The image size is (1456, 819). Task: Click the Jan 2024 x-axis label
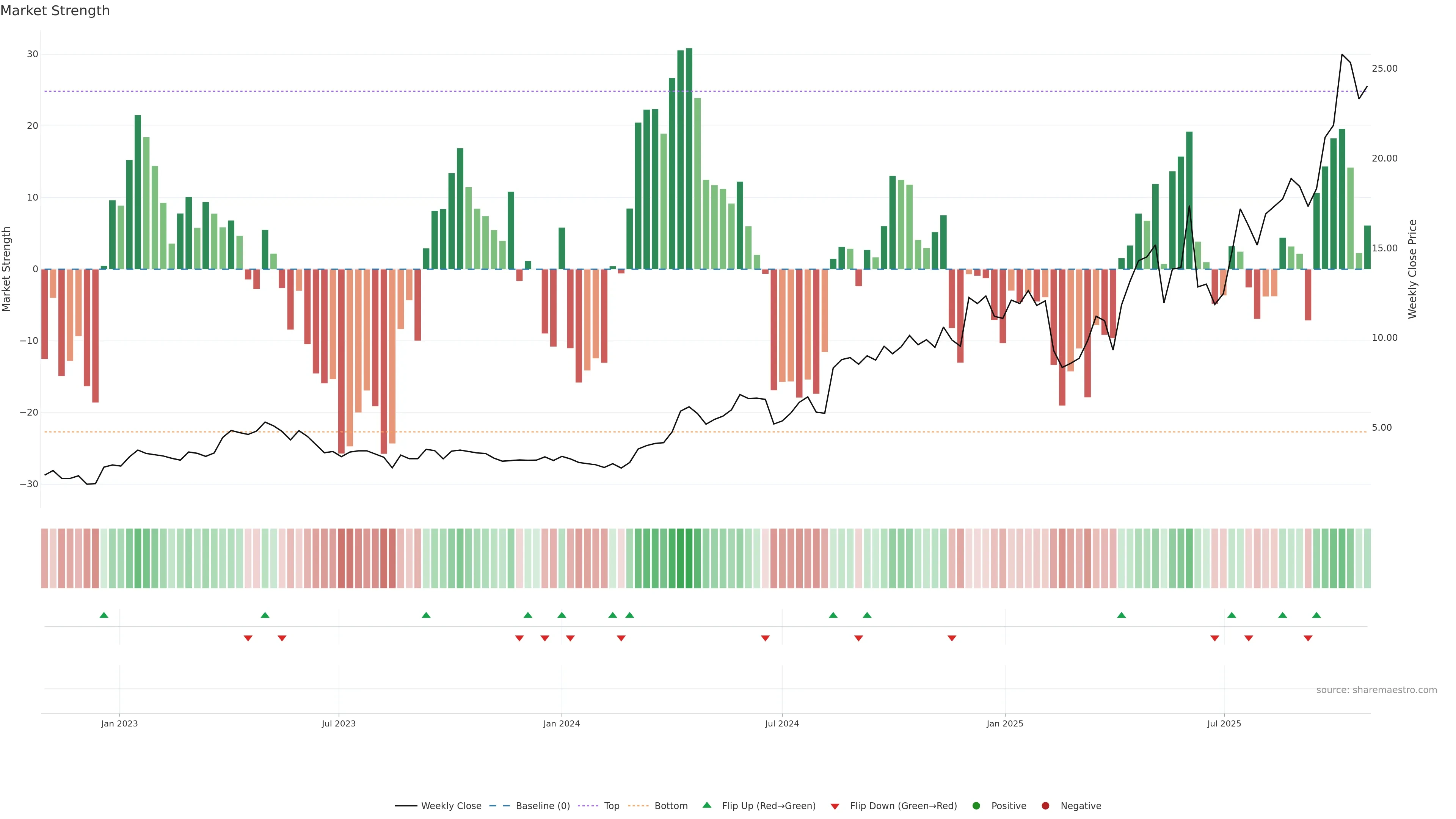561,723
